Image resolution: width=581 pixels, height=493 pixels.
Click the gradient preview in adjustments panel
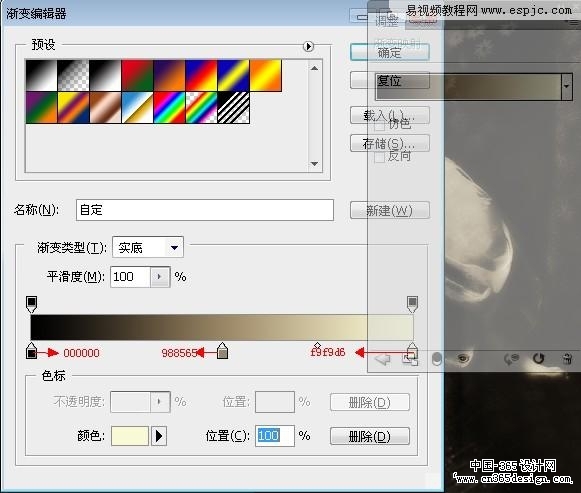click(x=468, y=86)
